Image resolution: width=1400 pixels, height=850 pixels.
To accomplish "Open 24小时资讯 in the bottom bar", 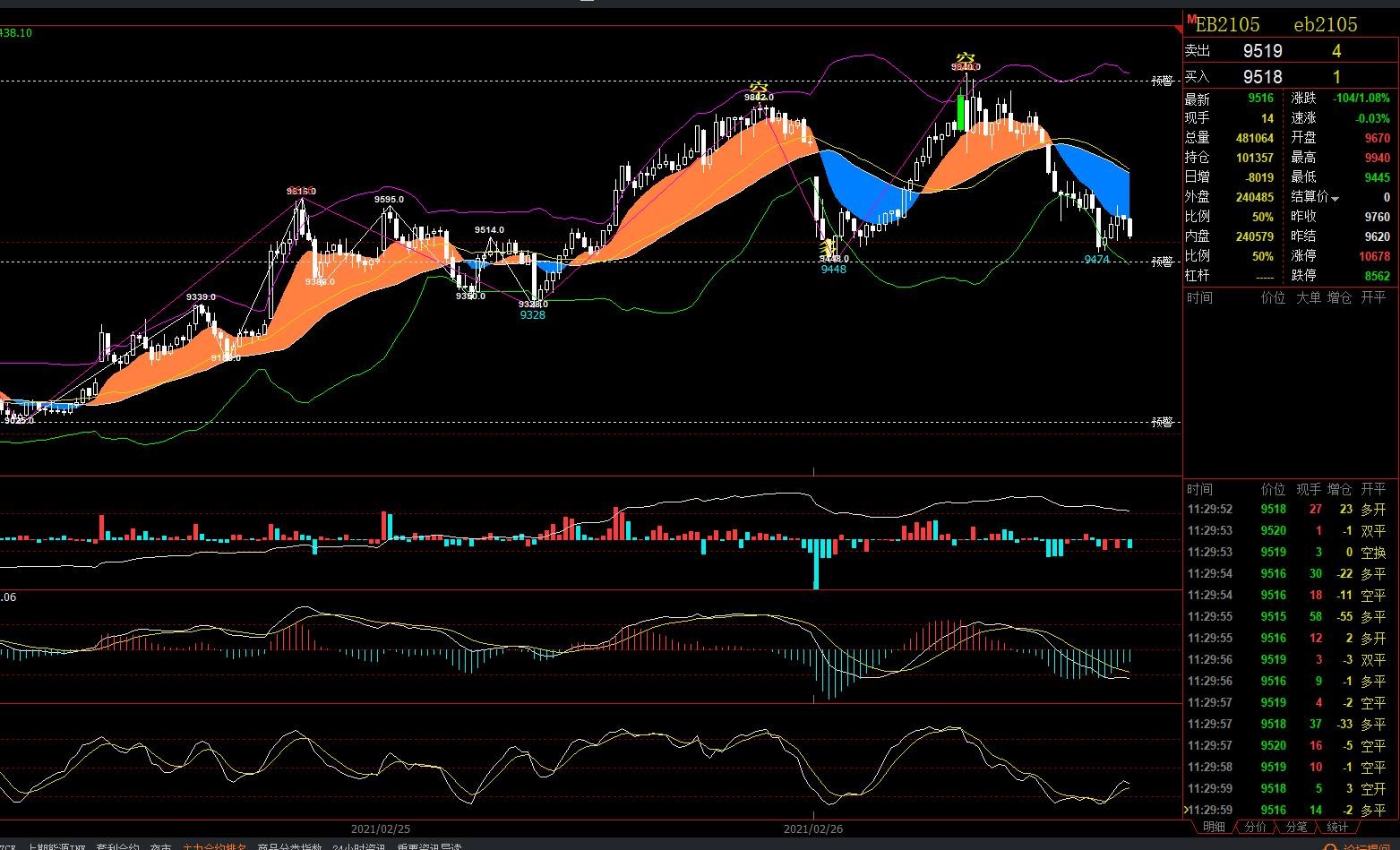I will tap(358, 846).
